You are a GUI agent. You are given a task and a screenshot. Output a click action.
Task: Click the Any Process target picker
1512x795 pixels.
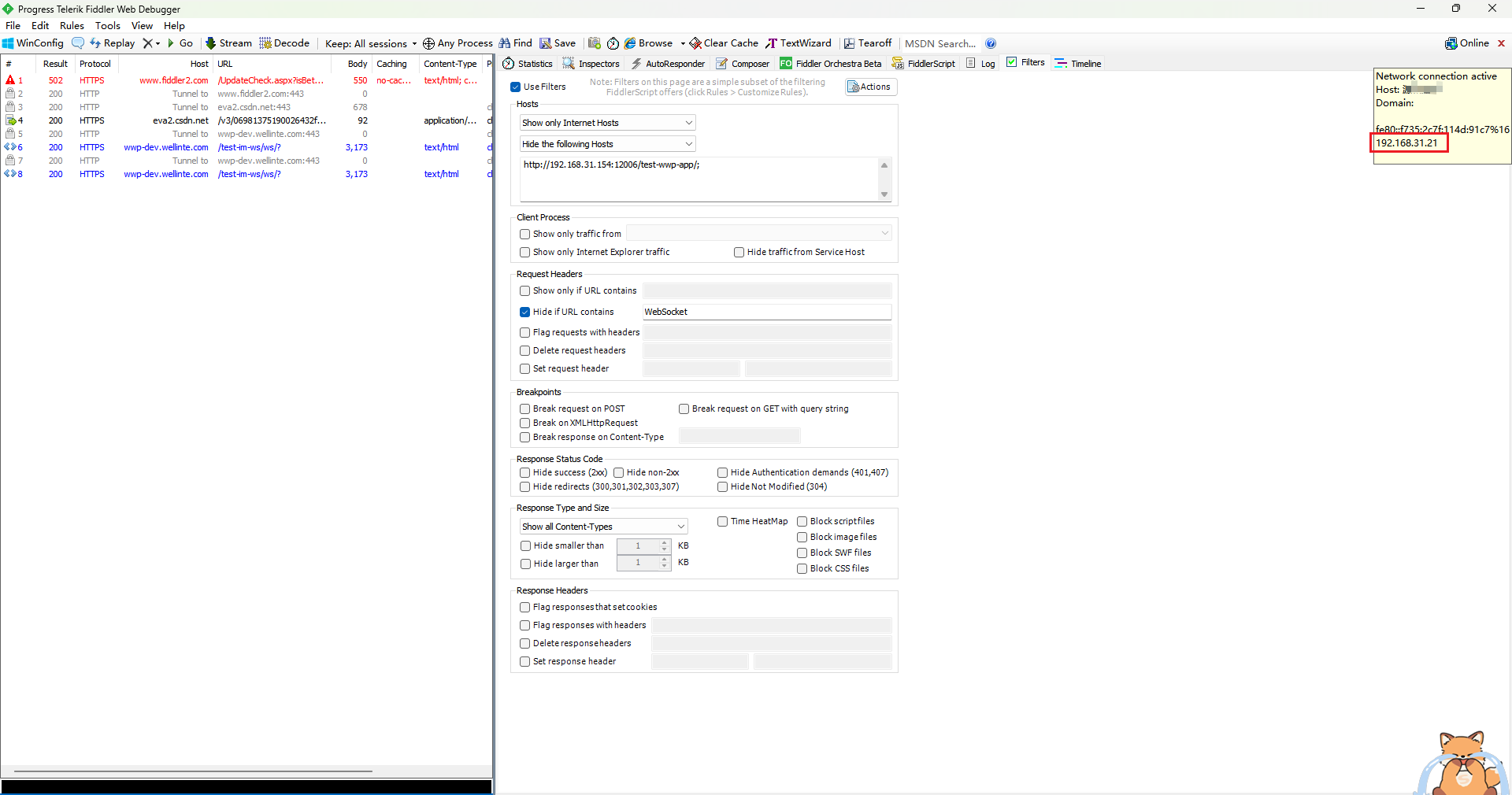click(x=458, y=43)
